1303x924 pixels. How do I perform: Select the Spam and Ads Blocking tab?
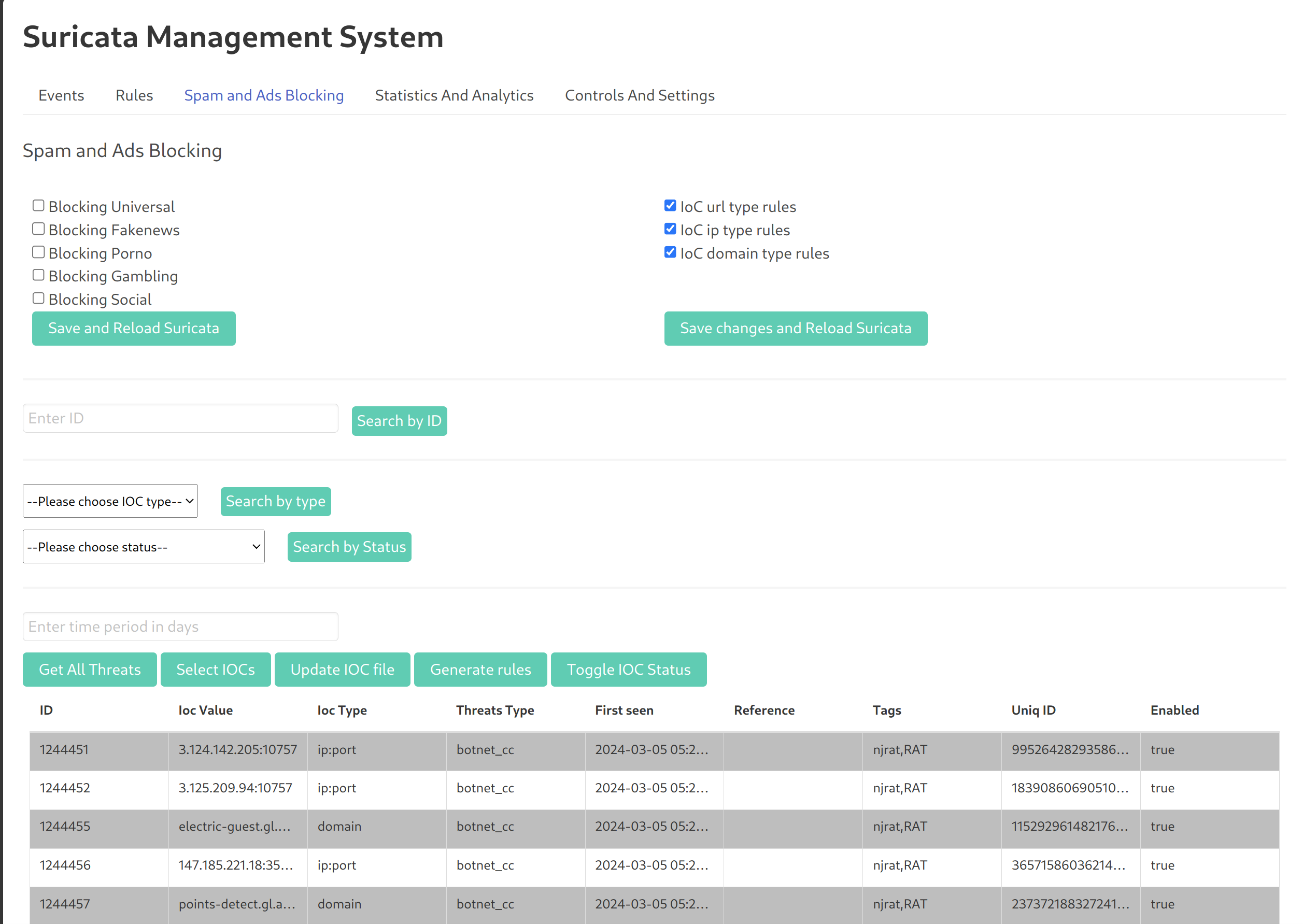264,95
